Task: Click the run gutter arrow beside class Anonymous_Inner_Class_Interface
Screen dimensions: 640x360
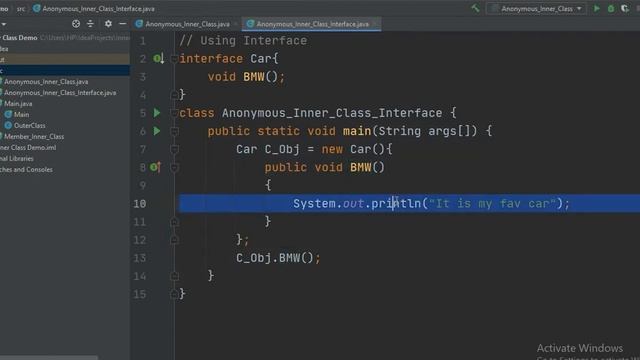Action: (157, 113)
